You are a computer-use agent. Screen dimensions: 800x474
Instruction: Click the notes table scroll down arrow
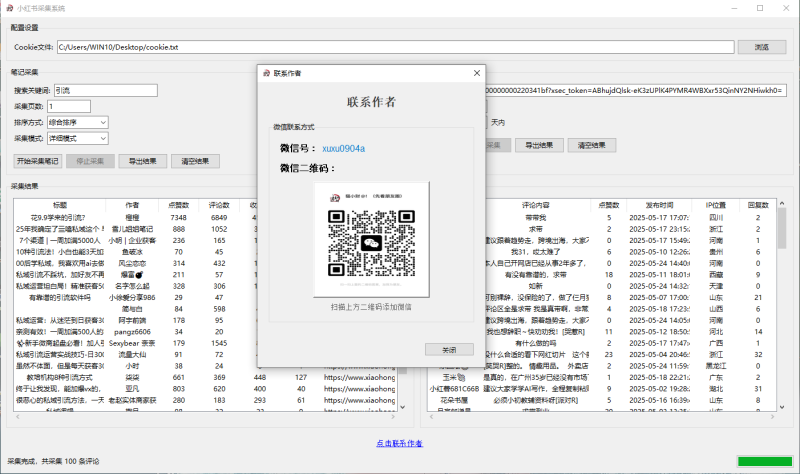pos(403,407)
